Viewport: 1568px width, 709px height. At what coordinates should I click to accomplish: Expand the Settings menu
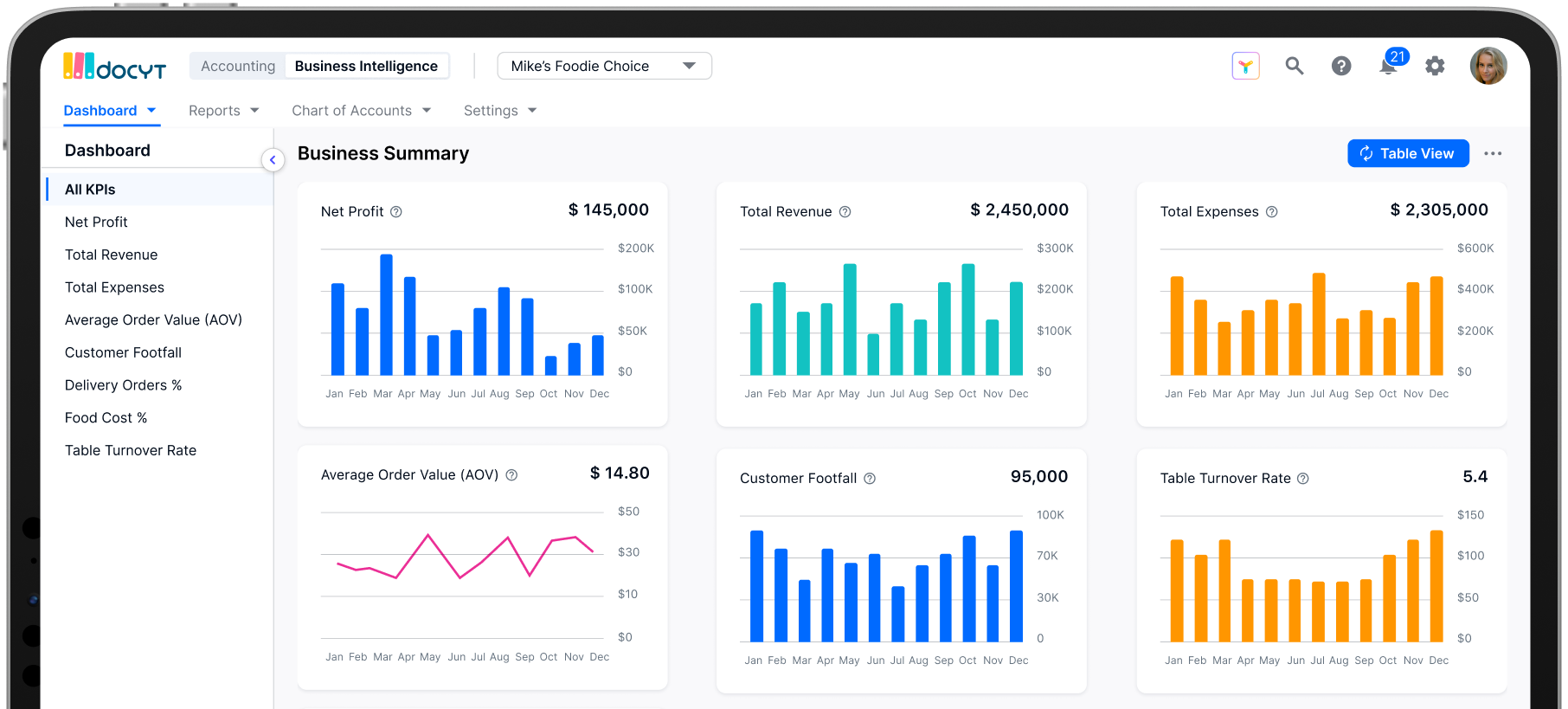500,111
